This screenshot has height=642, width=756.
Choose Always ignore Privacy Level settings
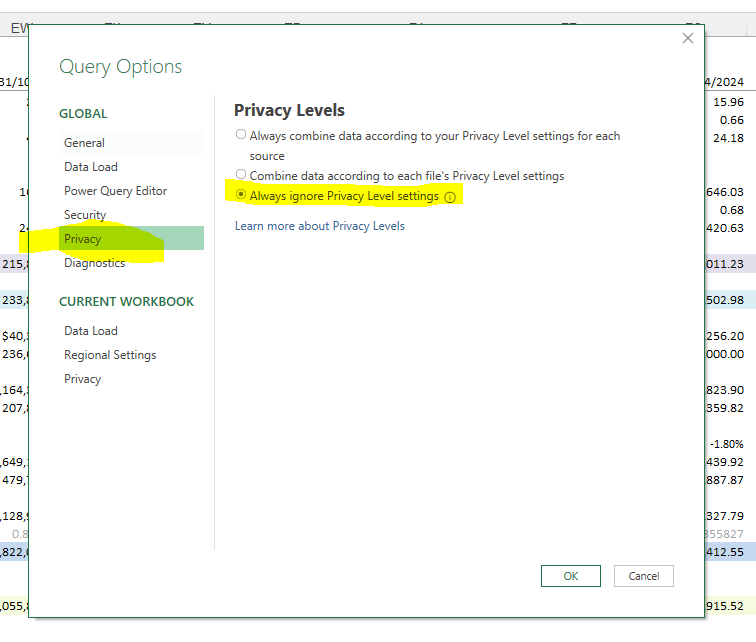pyautogui.click(x=240, y=196)
